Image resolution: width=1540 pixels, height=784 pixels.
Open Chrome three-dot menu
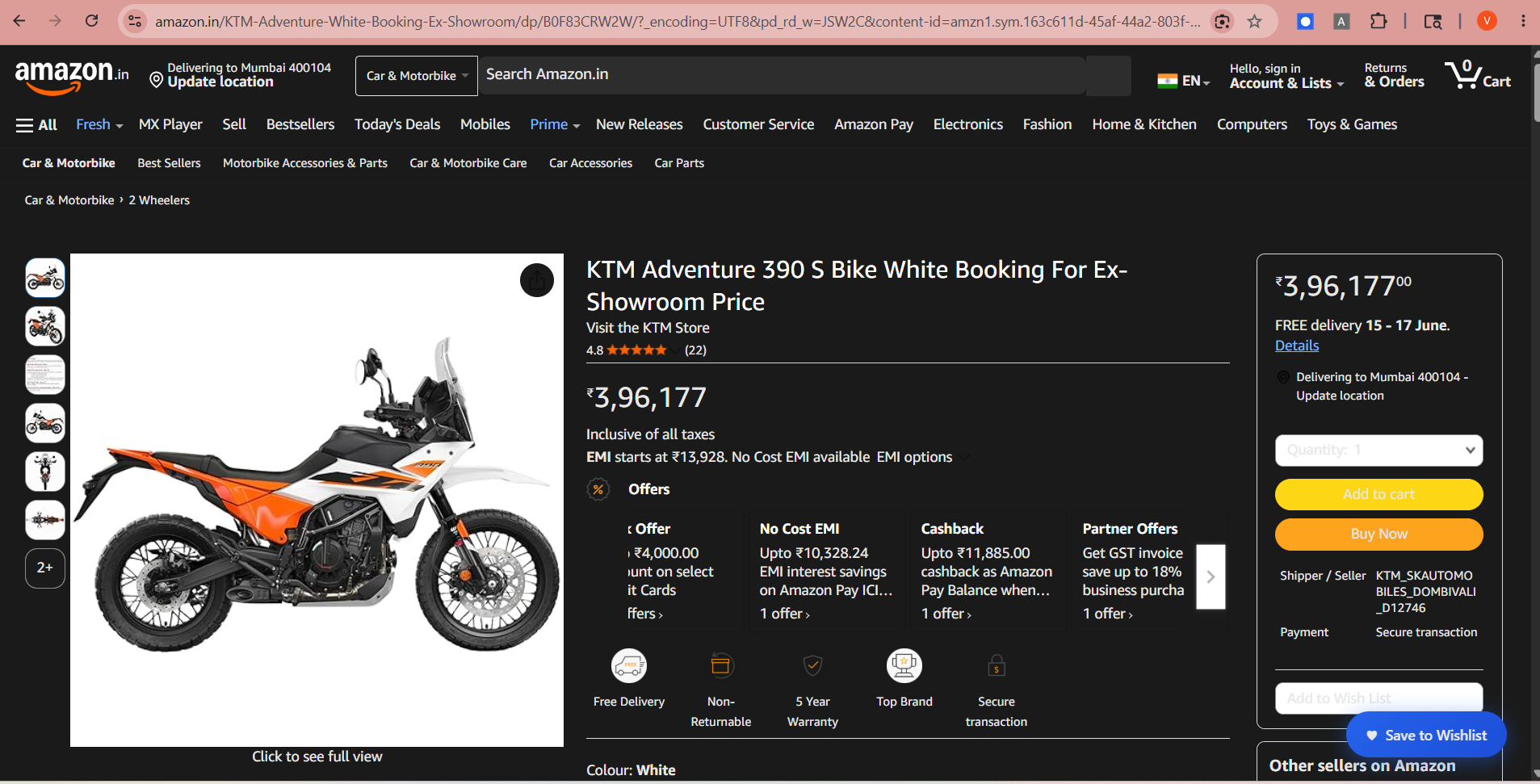[x=1522, y=22]
